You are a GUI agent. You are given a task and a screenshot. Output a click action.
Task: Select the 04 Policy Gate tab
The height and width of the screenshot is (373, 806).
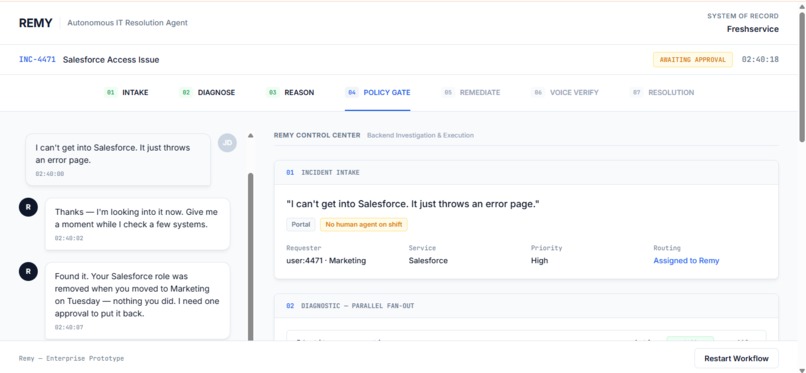[378, 92]
